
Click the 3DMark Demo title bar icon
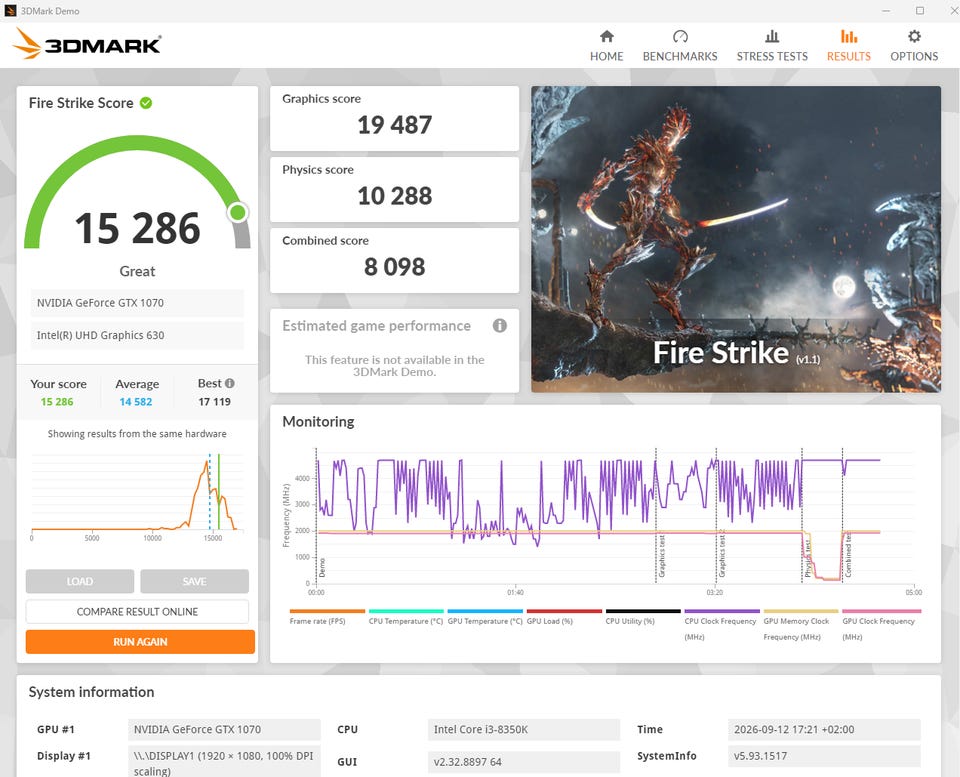tap(10, 10)
